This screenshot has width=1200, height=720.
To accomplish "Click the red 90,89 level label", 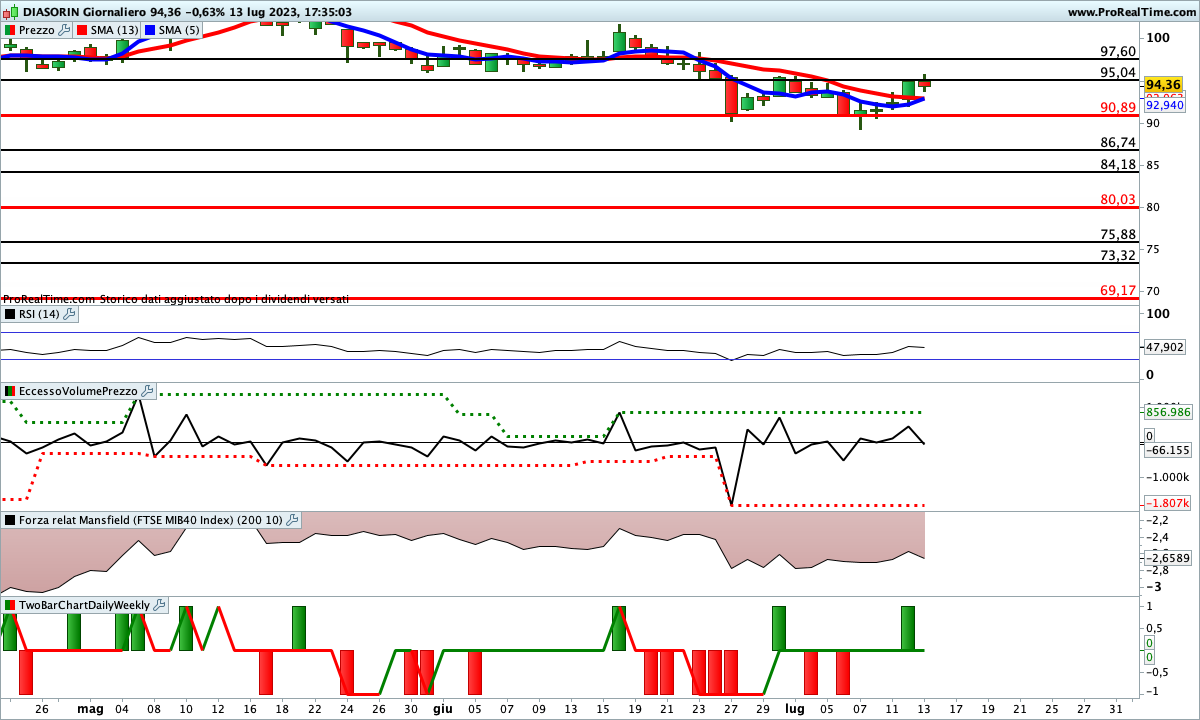I will point(1118,108).
